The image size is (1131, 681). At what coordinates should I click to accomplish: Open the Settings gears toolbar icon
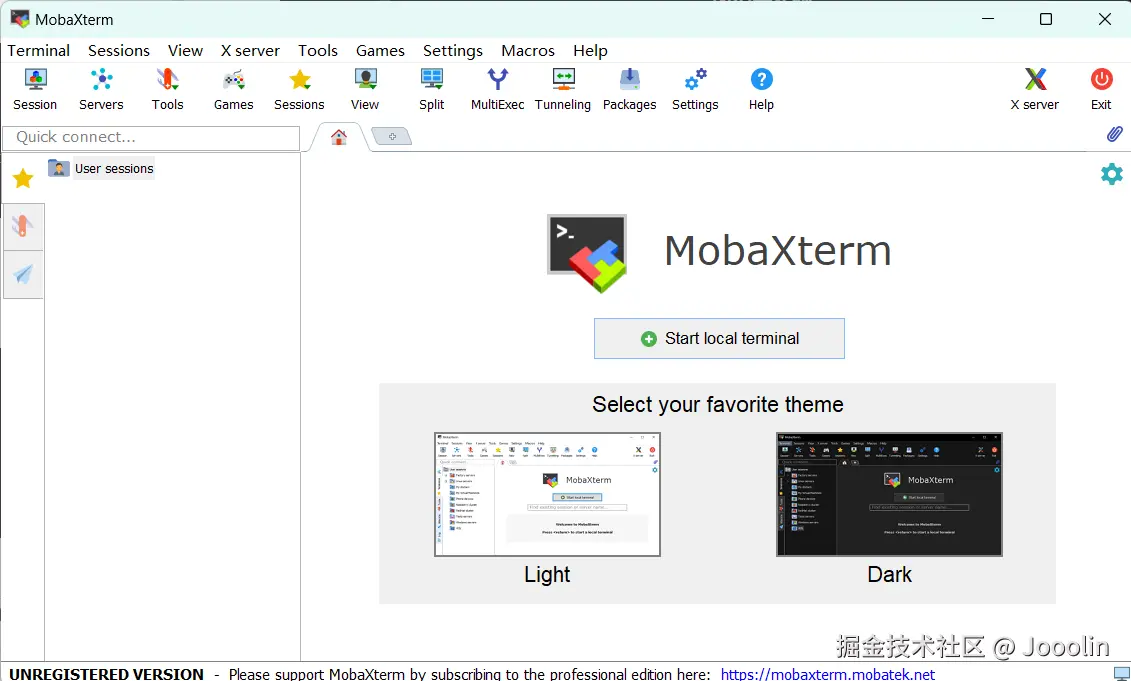tap(695, 79)
